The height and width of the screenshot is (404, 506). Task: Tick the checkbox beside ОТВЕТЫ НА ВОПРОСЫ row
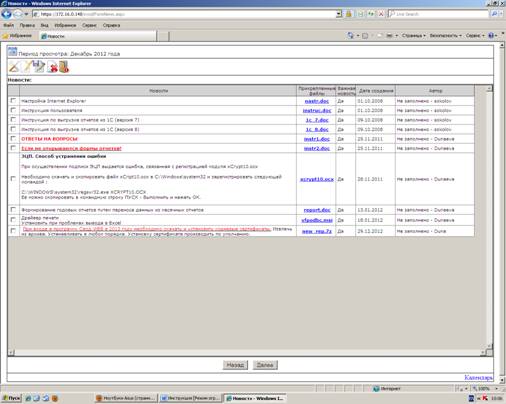click(x=13, y=138)
